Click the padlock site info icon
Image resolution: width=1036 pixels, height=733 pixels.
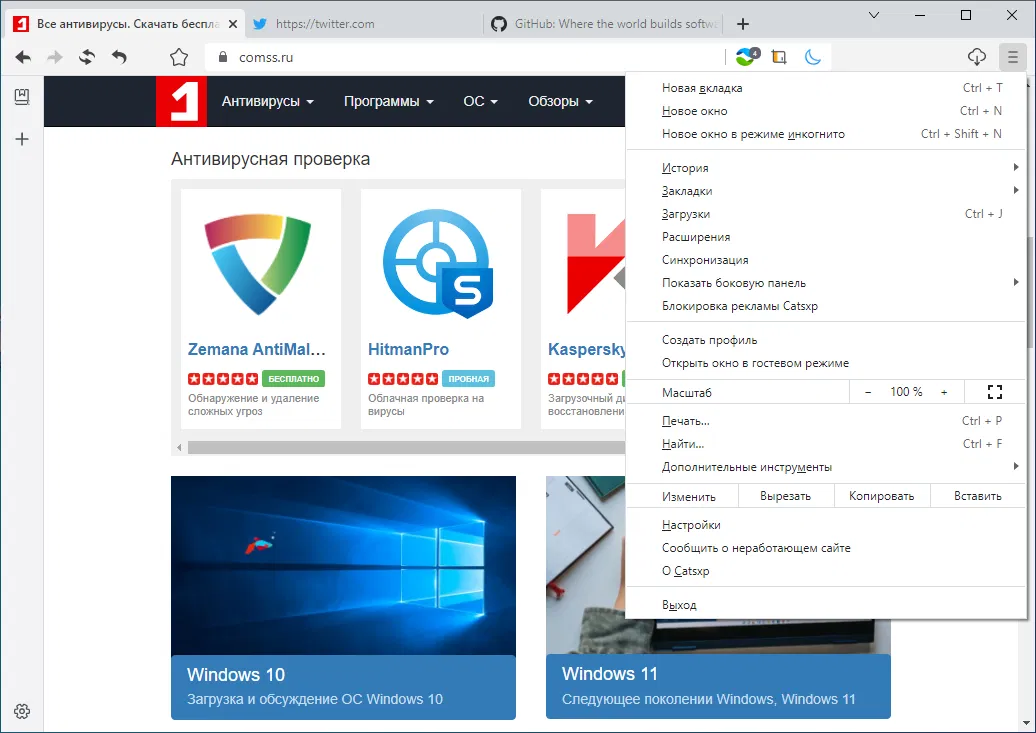pyautogui.click(x=223, y=58)
